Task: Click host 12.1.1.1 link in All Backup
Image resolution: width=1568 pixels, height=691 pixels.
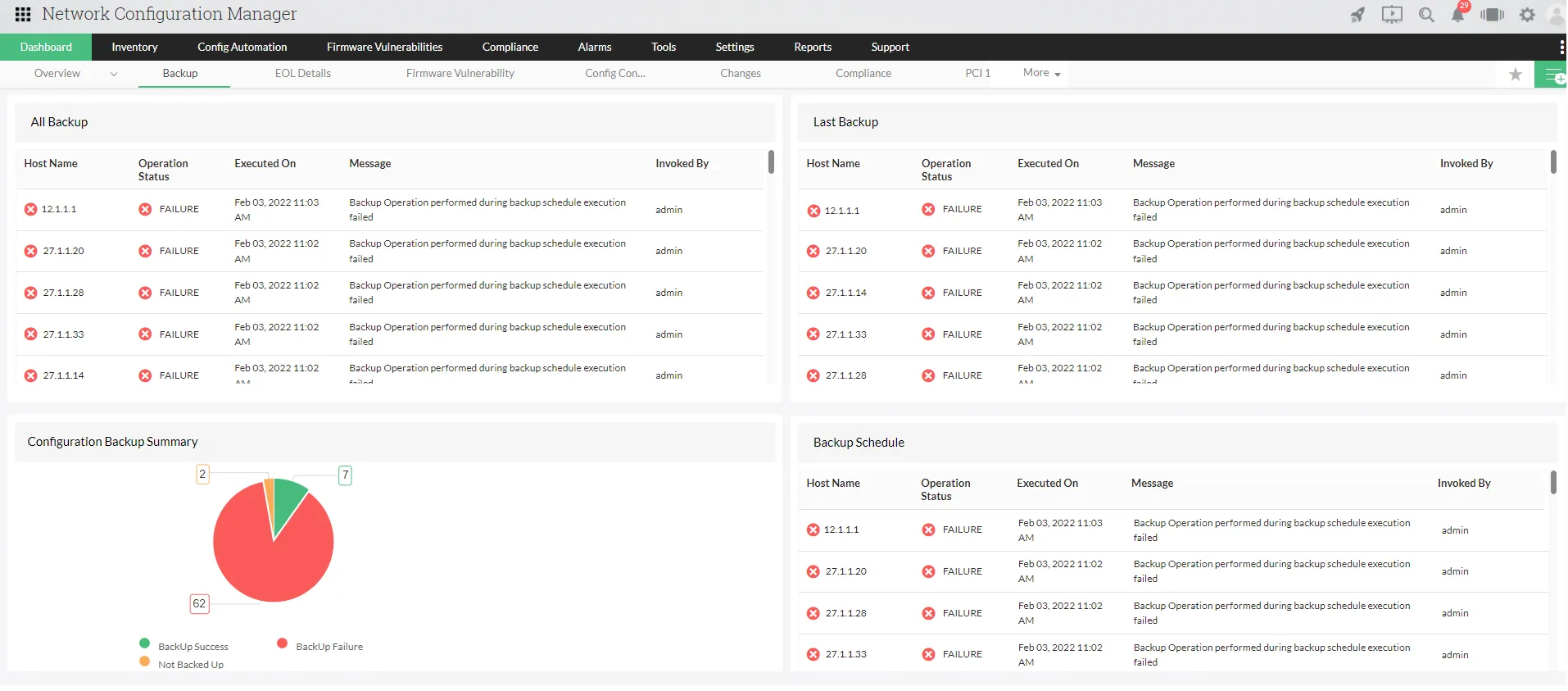Action: pyautogui.click(x=59, y=209)
